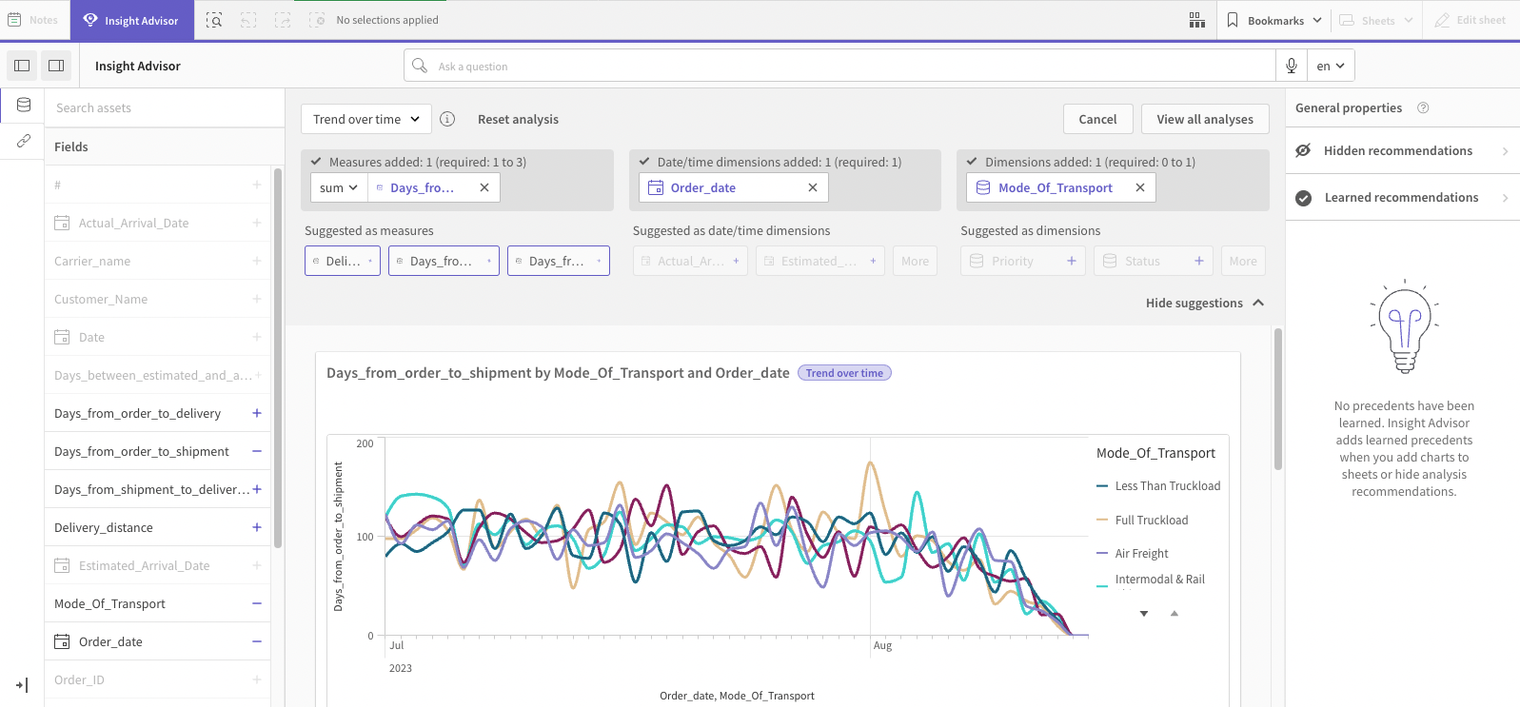Screen dimensions: 1520x707
Task: Click the legend scroll down arrow
Action: click(x=1144, y=613)
